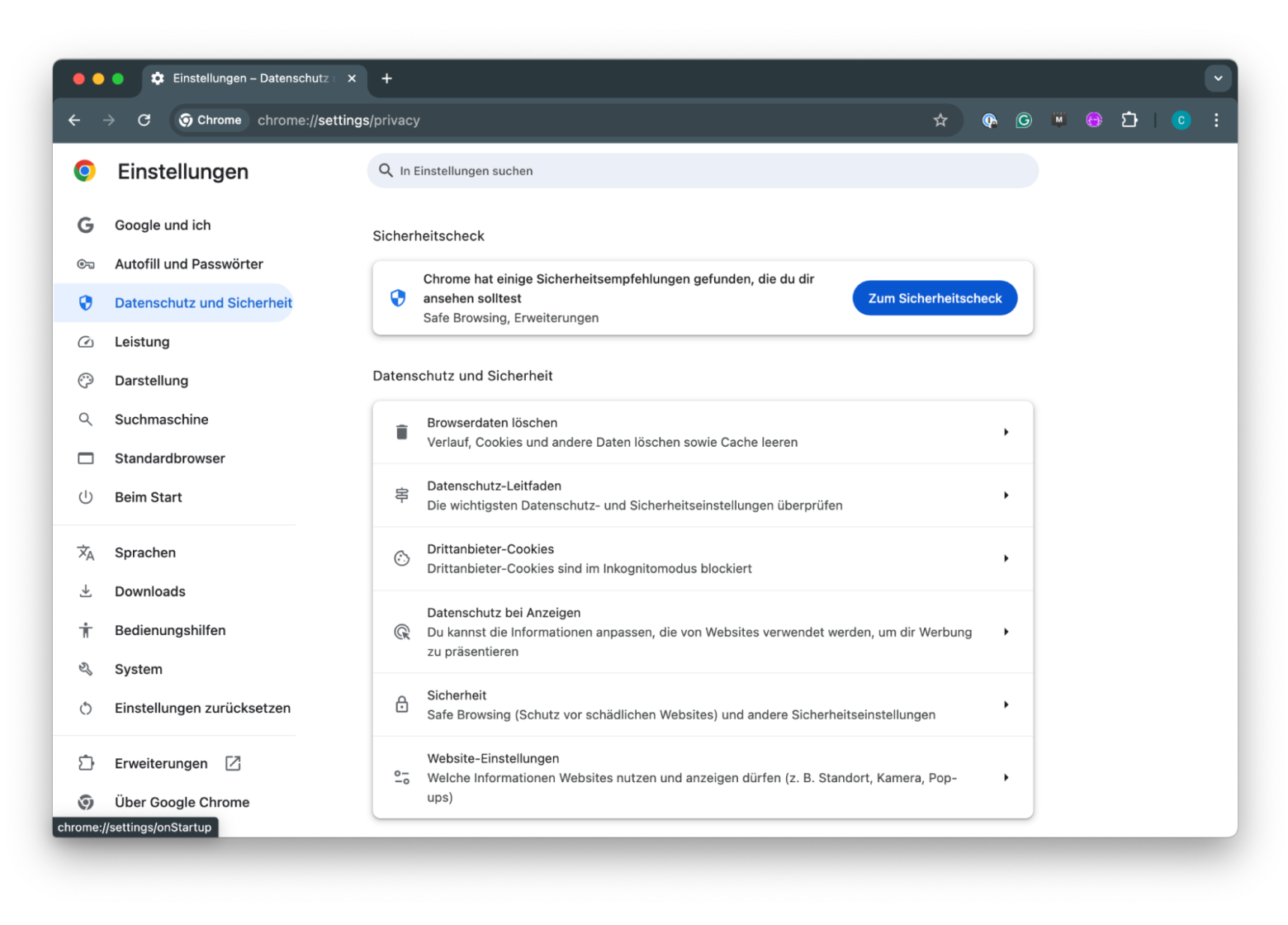Click the lock icon for Sicherheit
The width and height of the screenshot is (1288, 925).
(x=402, y=705)
